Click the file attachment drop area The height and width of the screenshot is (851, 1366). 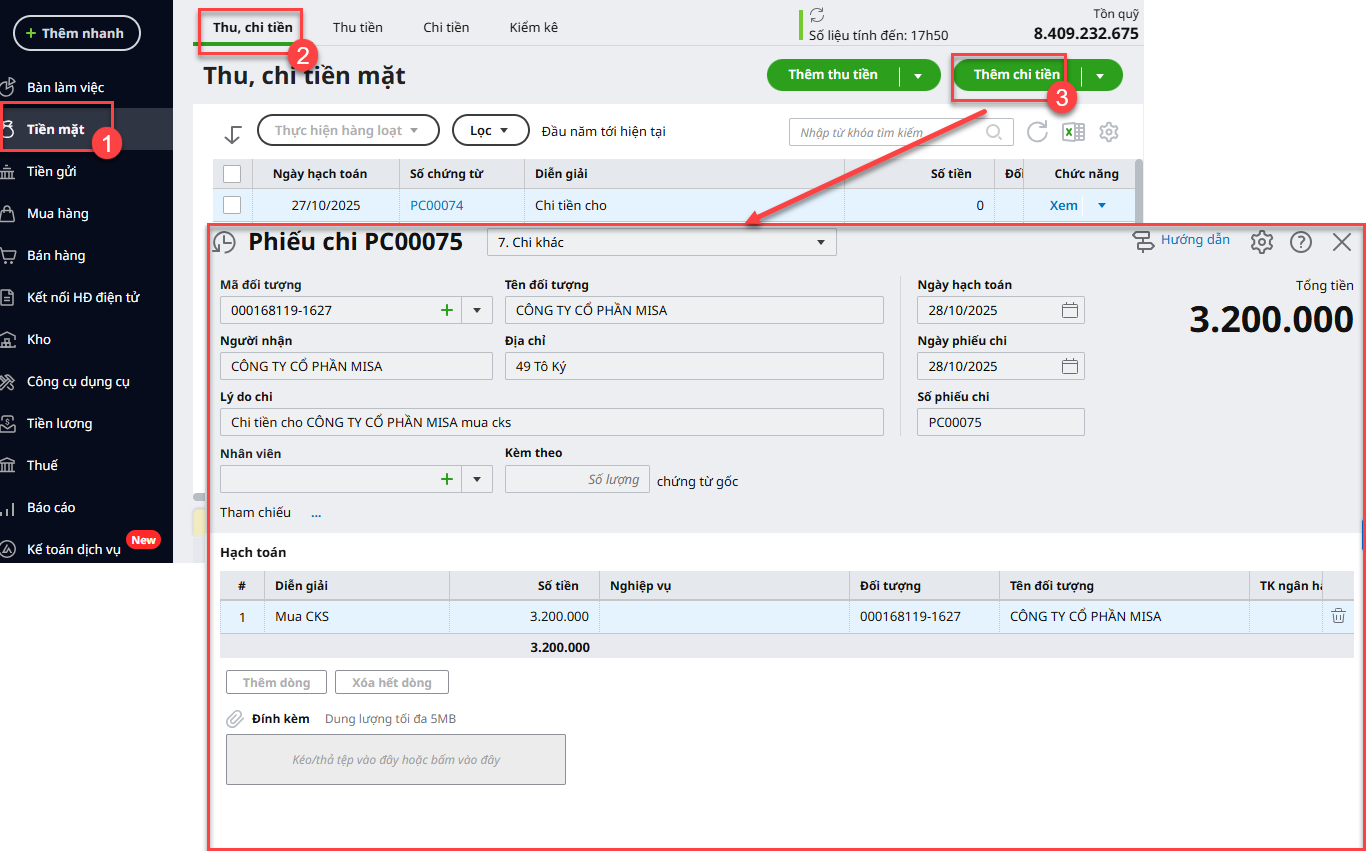[395, 759]
